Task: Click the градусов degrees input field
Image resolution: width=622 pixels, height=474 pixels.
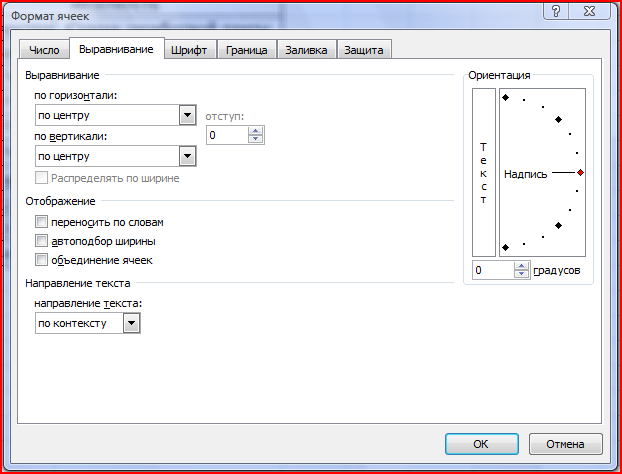Action: pyautogui.click(x=493, y=270)
